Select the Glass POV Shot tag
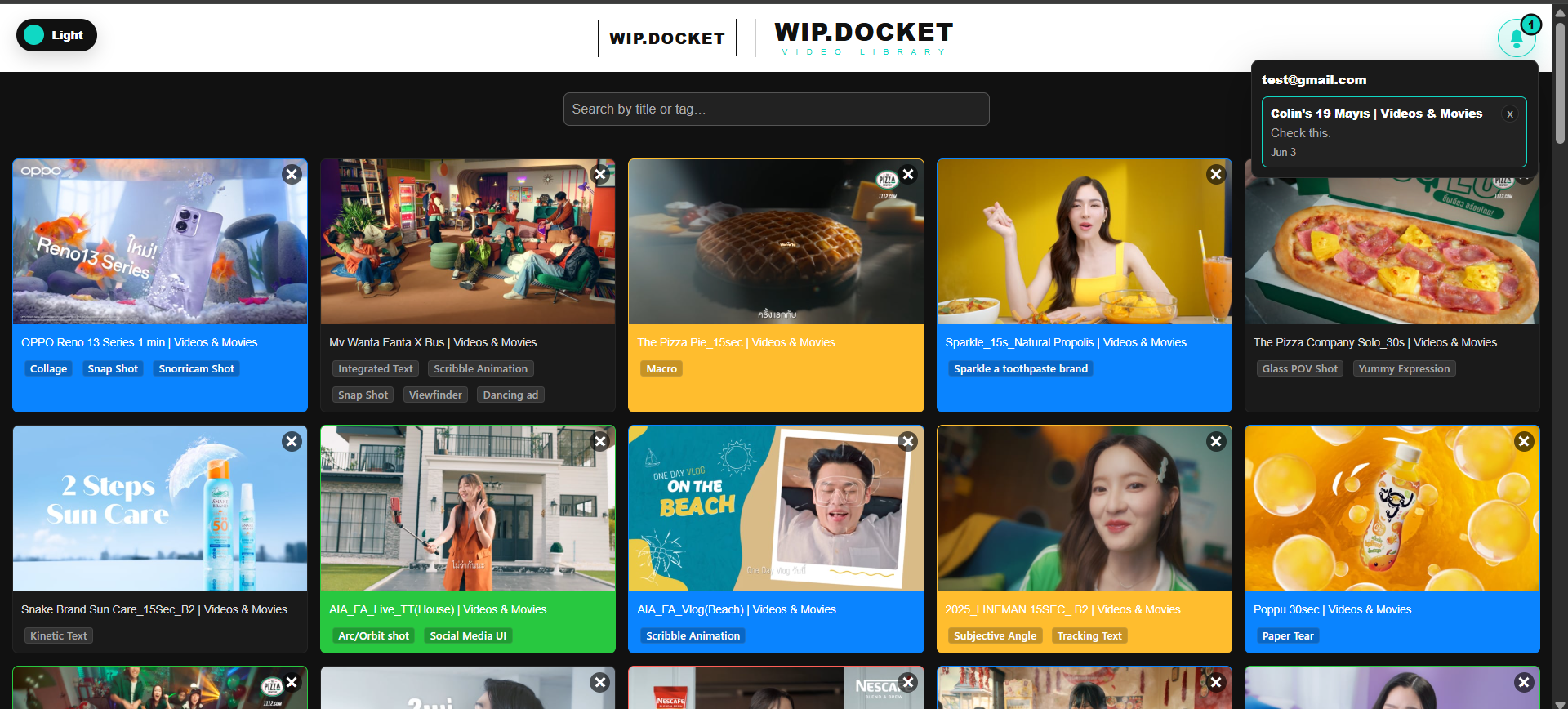1568x709 pixels. click(1300, 369)
